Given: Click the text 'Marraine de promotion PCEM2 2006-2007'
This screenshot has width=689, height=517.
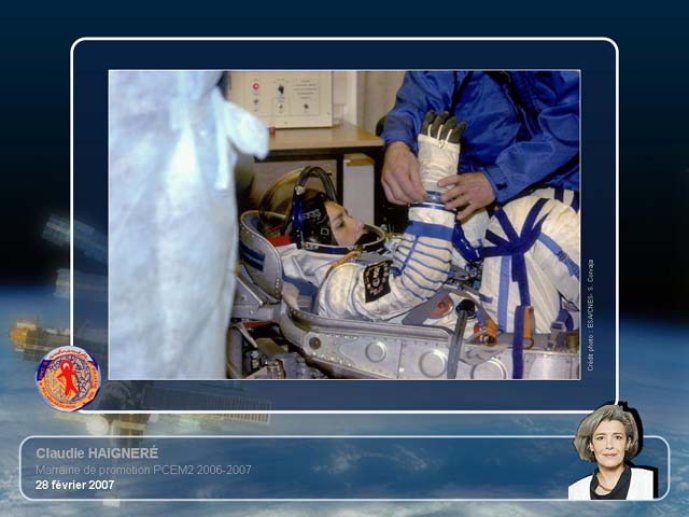Looking at the screenshot, I should click(143, 470).
